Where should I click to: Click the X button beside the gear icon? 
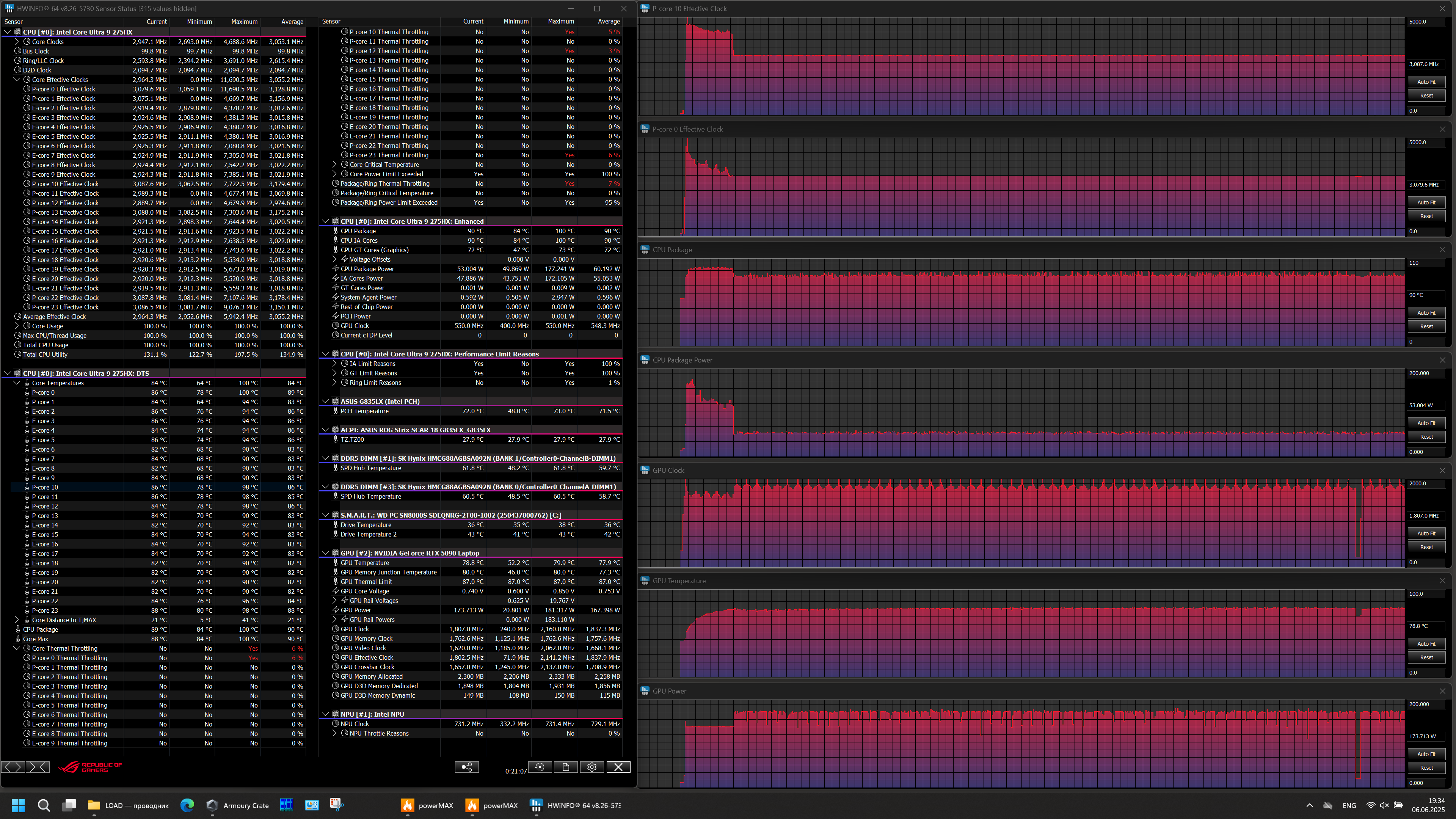tap(618, 767)
